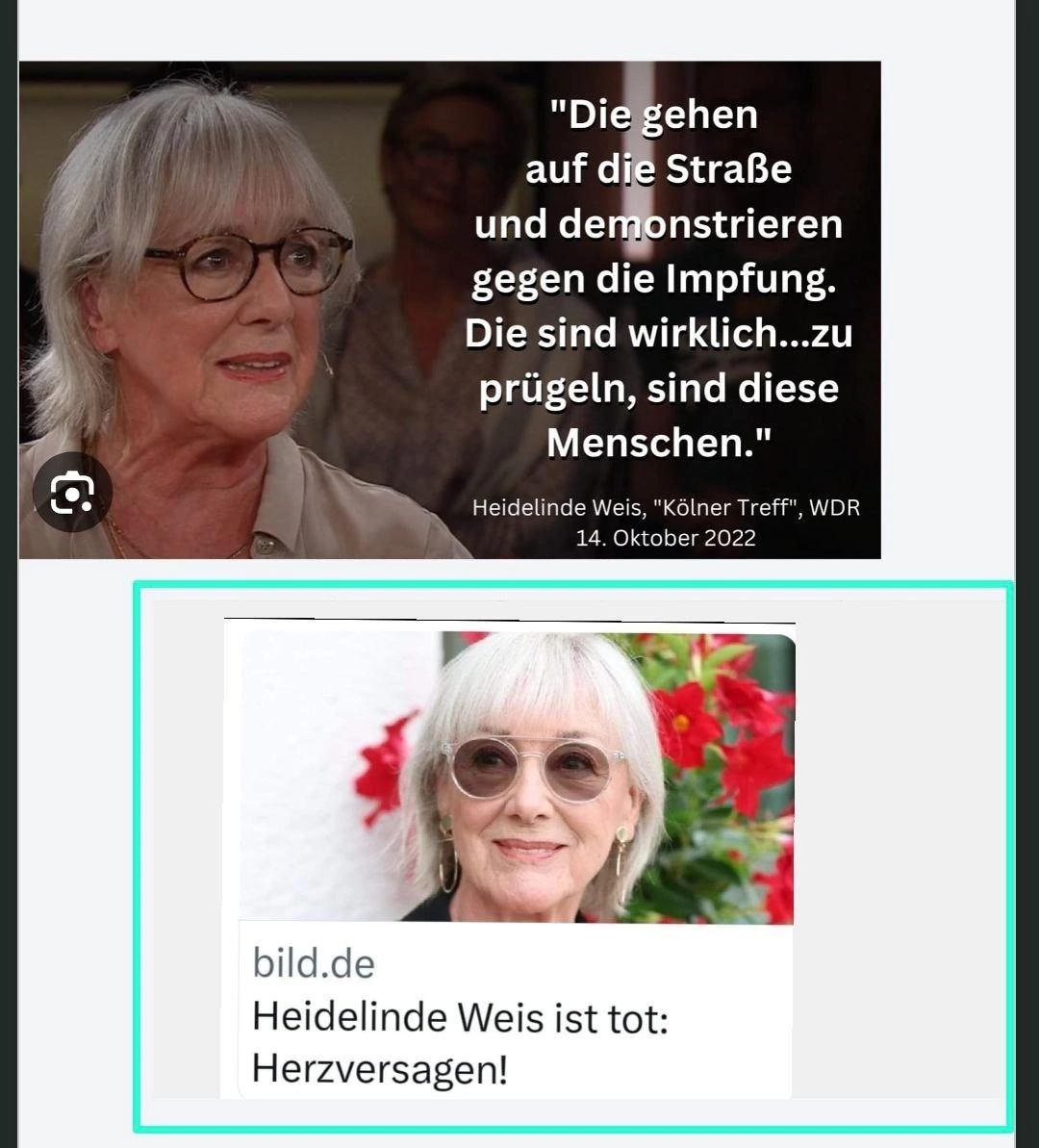Open the top talk-show quote image
The image size is (1039, 1148).
pyautogui.click(x=449, y=310)
